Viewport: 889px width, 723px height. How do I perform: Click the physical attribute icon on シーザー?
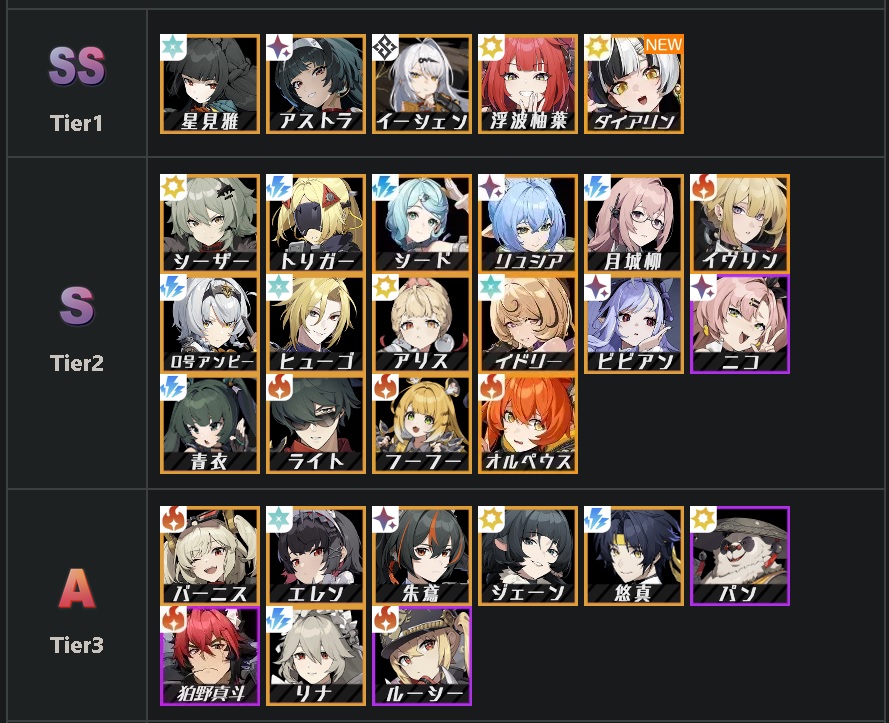pyautogui.click(x=173, y=187)
